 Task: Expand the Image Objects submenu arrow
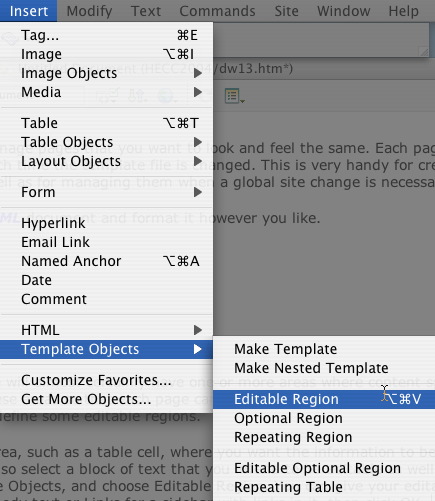(198, 73)
